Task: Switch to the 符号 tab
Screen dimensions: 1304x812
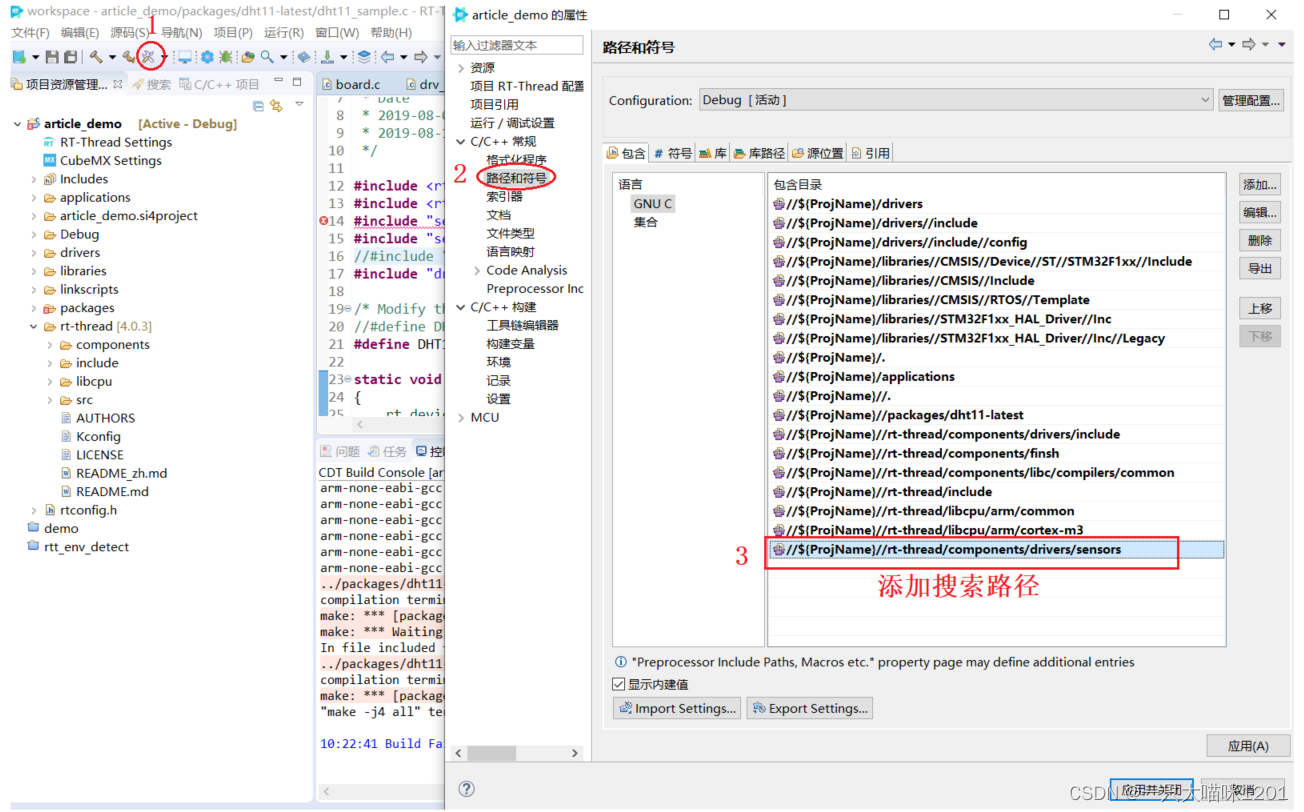Action: point(672,153)
